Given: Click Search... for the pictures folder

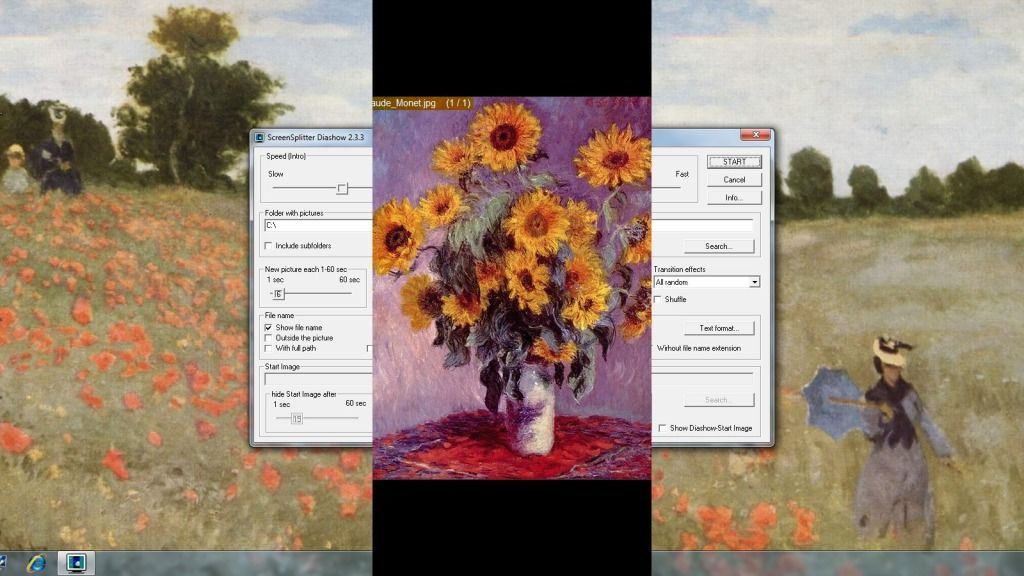Looking at the screenshot, I should coord(719,246).
